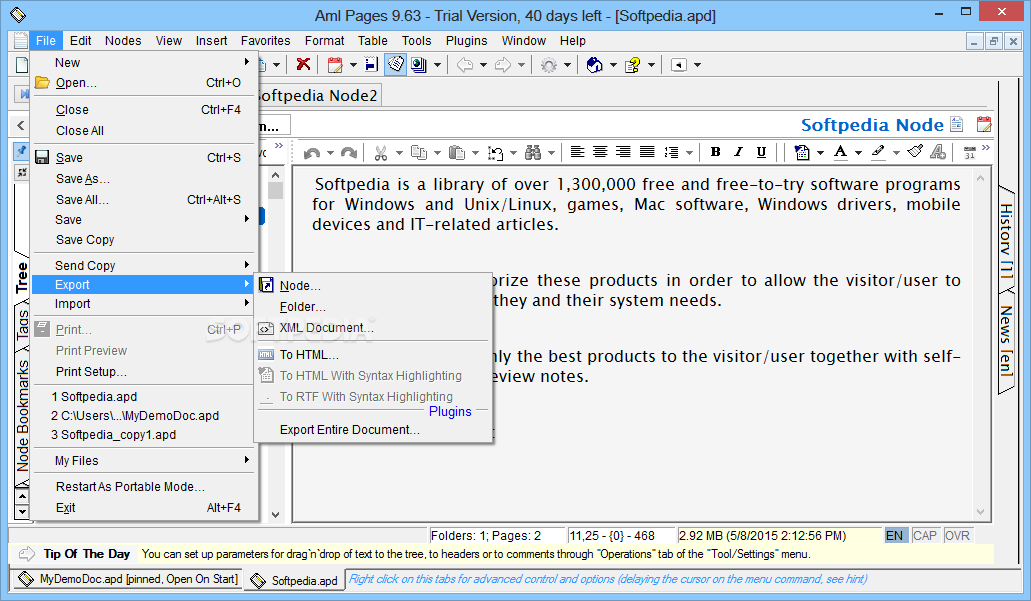This screenshot has width=1031, height=601.
Task: Toggle the highlighted sticky pages toolbar icon
Action: point(395,64)
